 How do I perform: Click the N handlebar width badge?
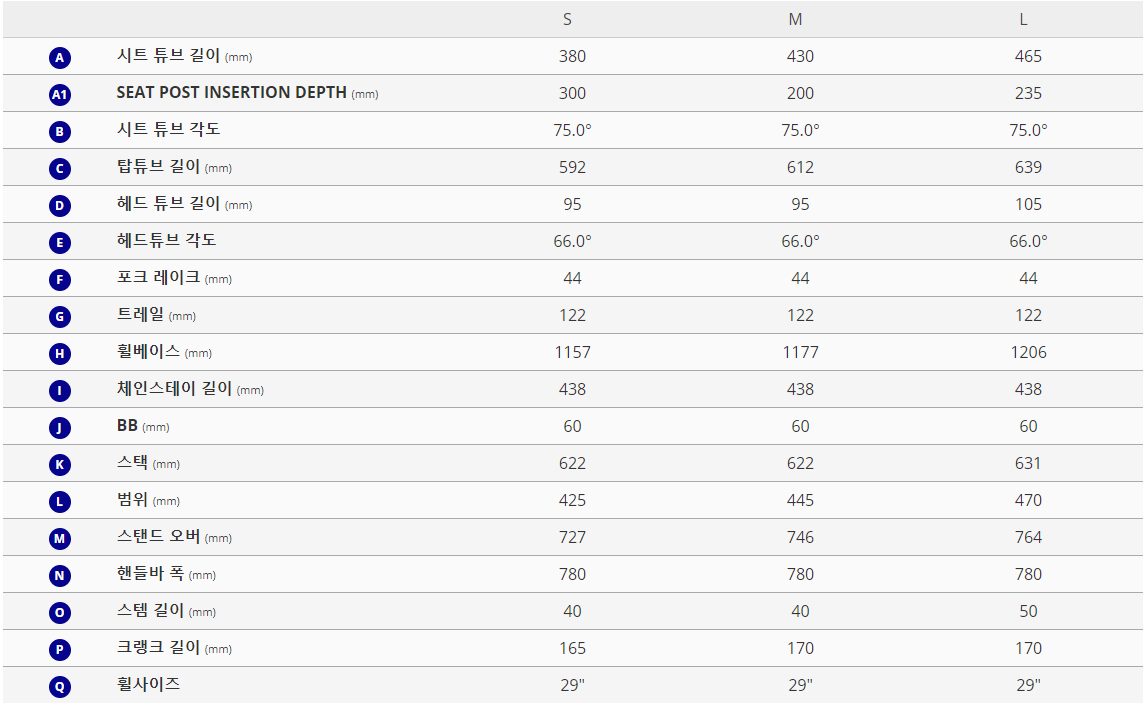click(x=60, y=575)
